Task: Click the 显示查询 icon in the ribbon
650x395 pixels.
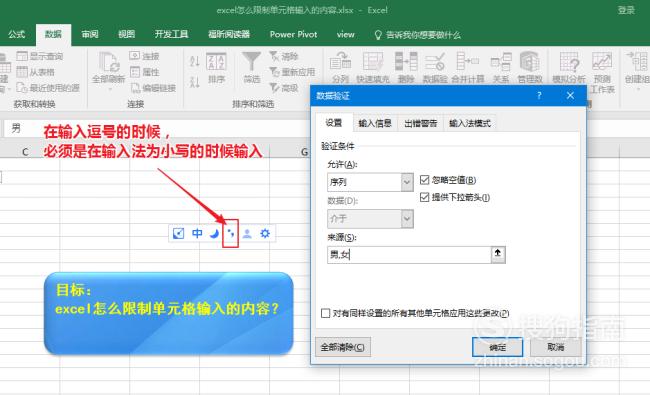Action: (x=22, y=56)
